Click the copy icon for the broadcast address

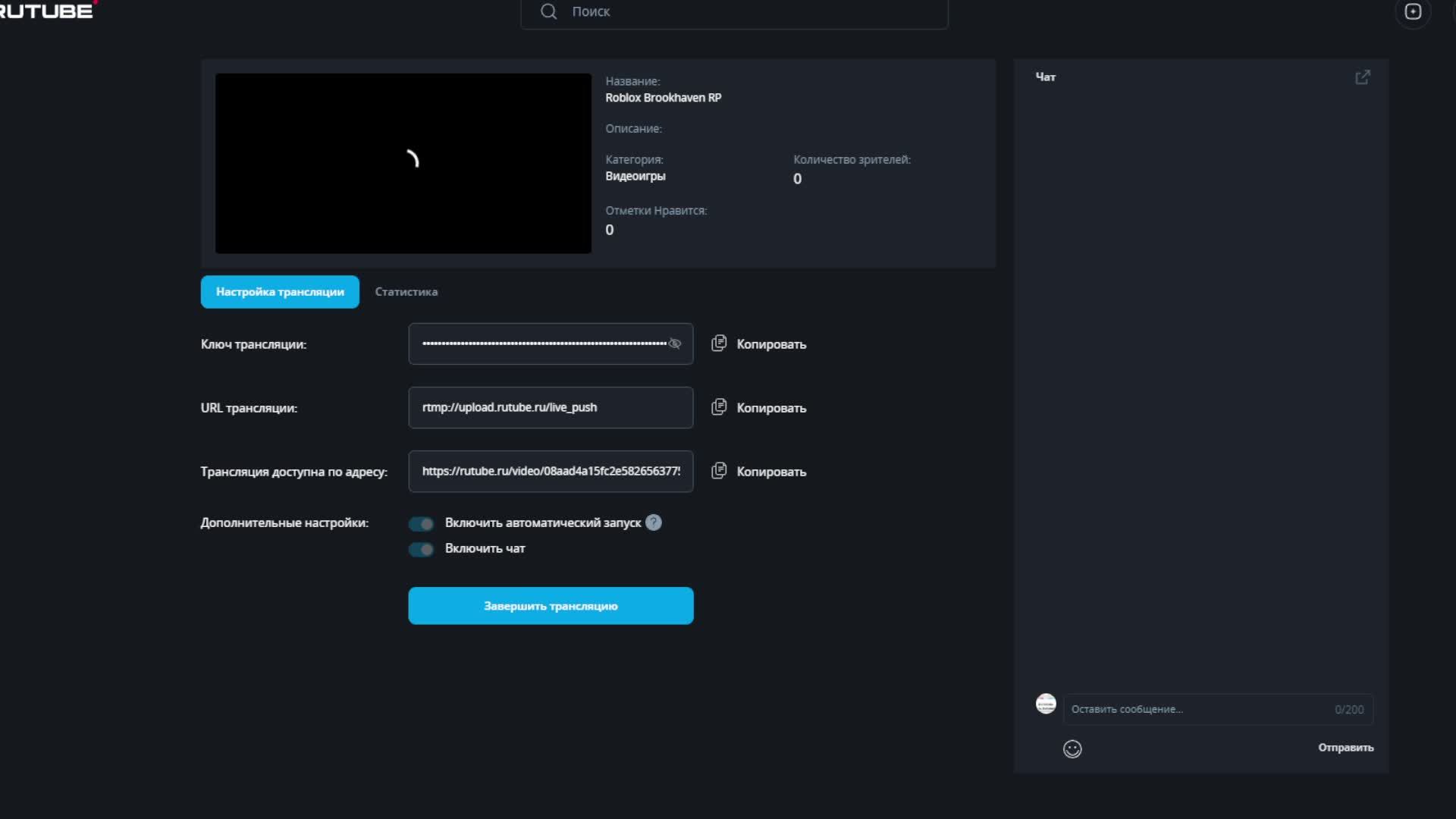pos(719,471)
